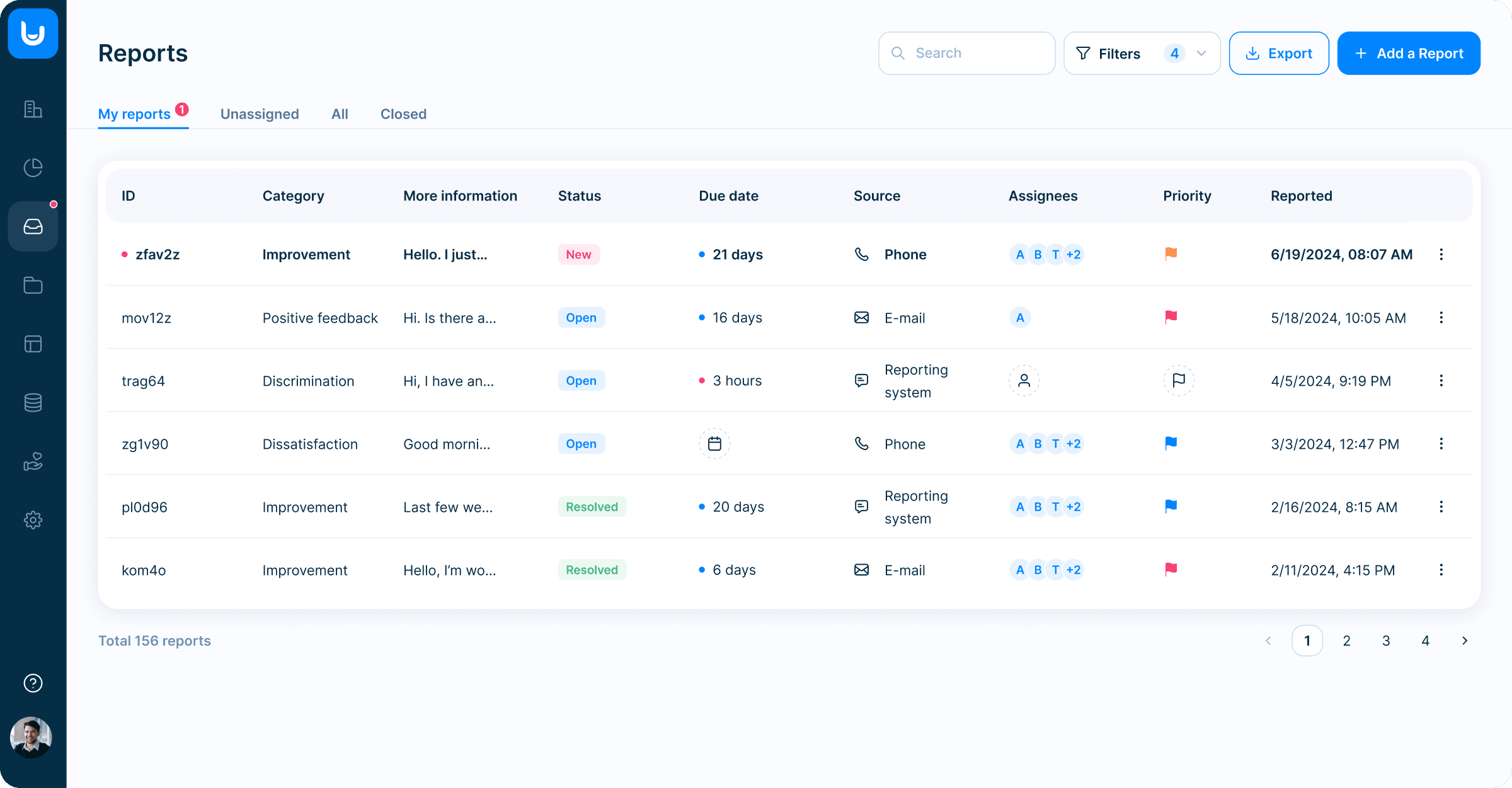Viewport: 1512px width, 788px height.
Task: Open three-dot menu for zfav2z report
Action: [1442, 254]
